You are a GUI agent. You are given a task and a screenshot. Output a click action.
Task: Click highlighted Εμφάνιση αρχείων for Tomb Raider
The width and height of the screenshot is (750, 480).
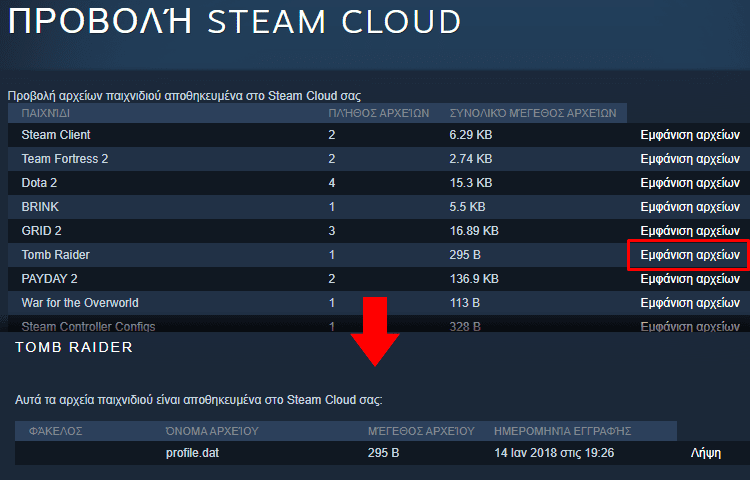(x=690, y=255)
